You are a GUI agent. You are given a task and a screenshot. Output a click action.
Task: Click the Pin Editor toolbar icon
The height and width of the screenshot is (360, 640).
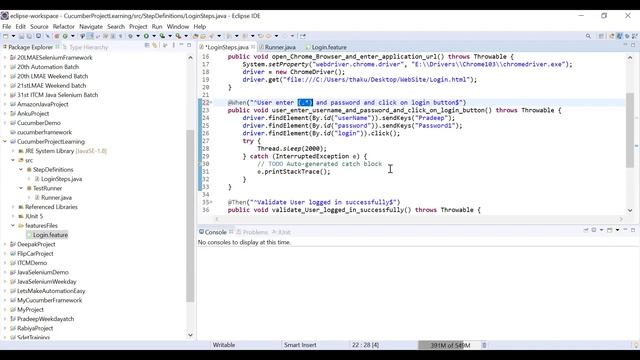coord(302,36)
